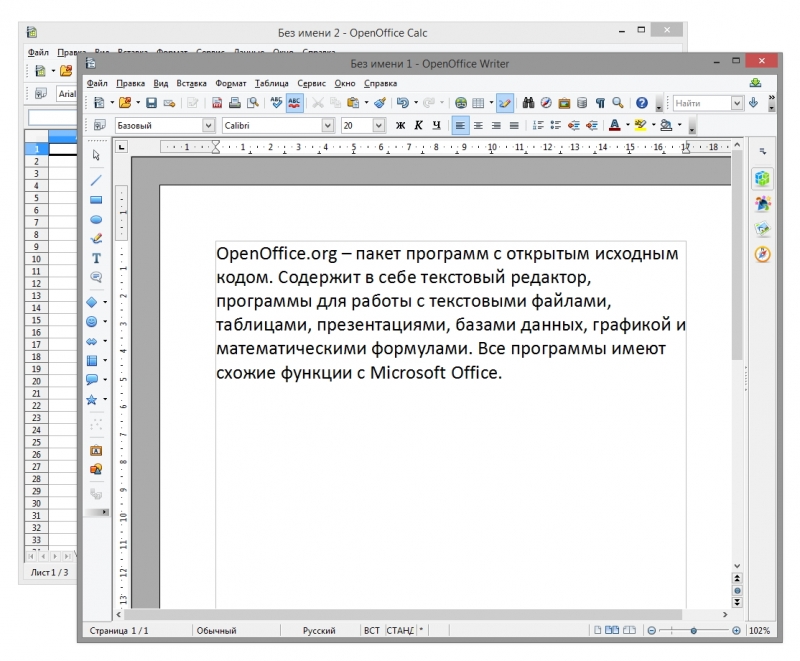Expand the Calibri font name dropdown

[328, 125]
